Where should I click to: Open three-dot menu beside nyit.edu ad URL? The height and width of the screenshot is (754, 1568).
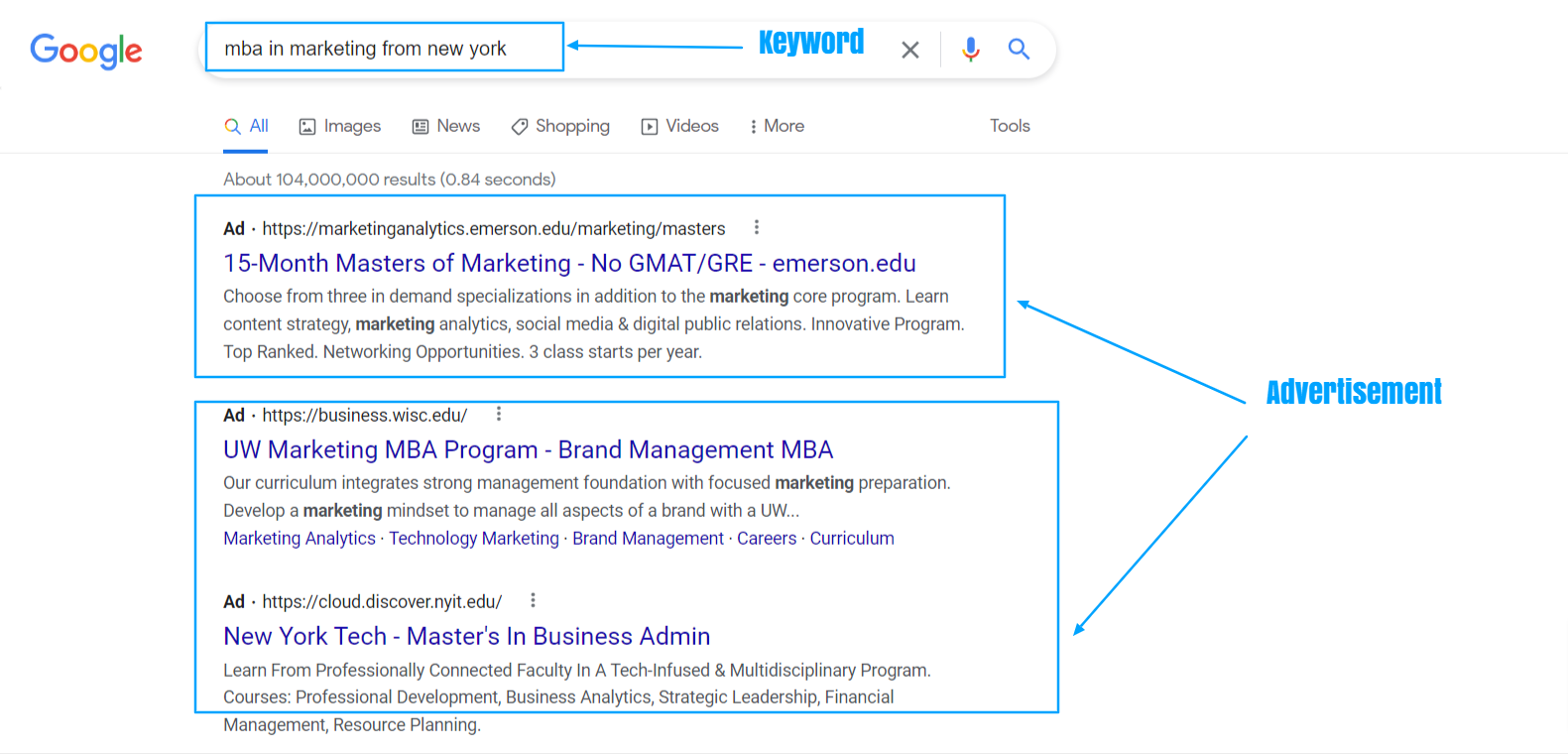pos(534,600)
